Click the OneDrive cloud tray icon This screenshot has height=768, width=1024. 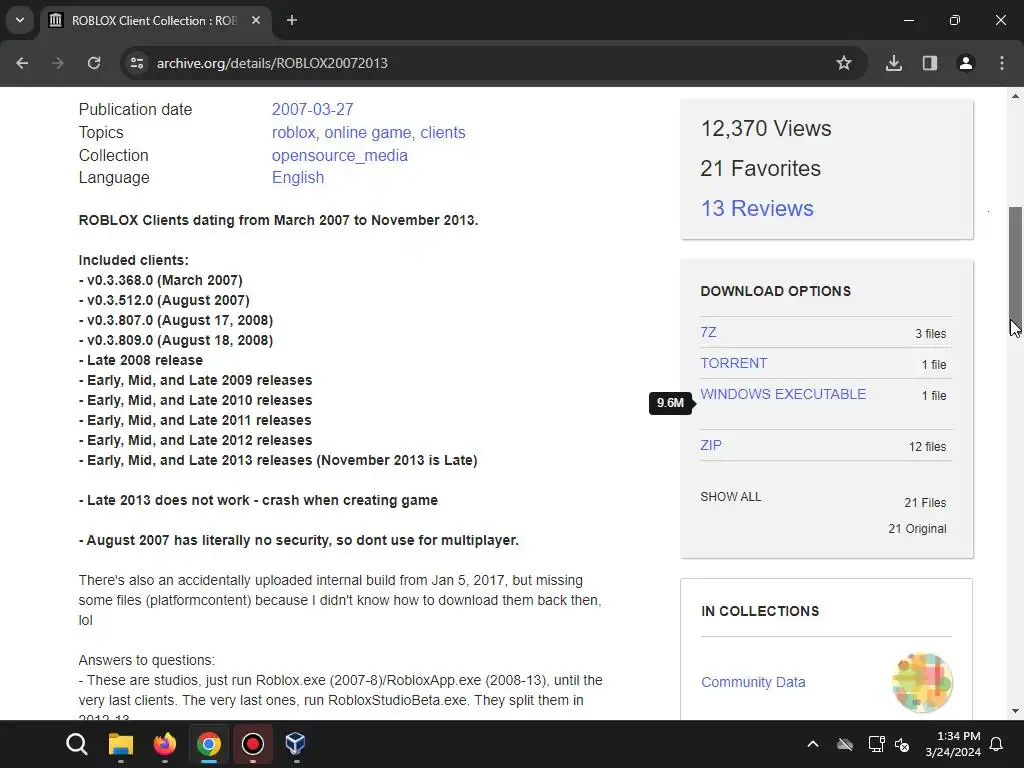coord(845,744)
